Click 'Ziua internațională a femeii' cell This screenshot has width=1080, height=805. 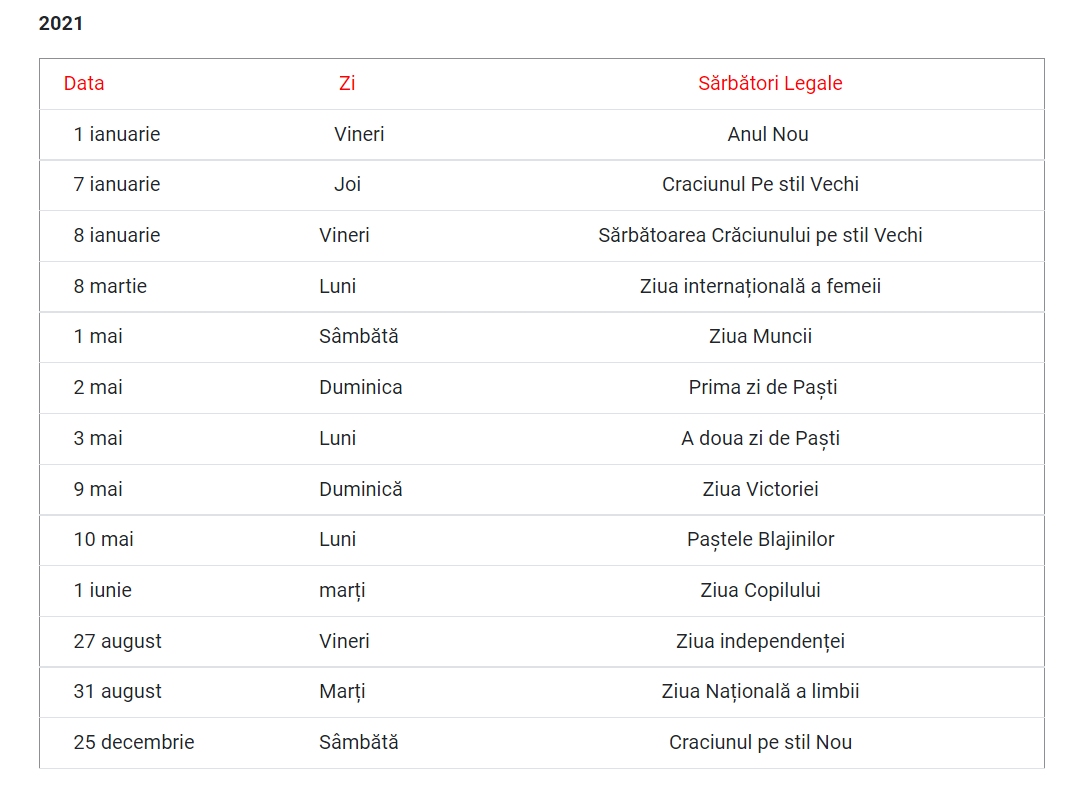pos(760,287)
